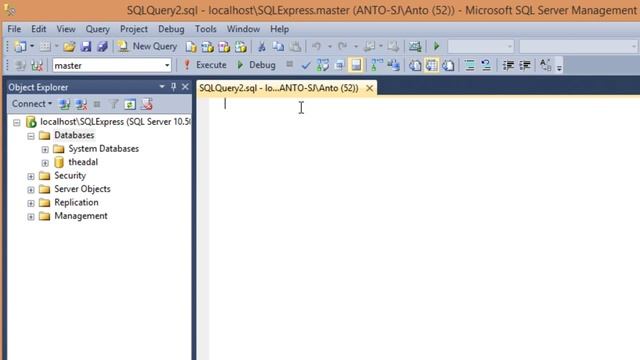Open the Query menu
The height and width of the screenshot is (360, 640).
pos(97,29)
